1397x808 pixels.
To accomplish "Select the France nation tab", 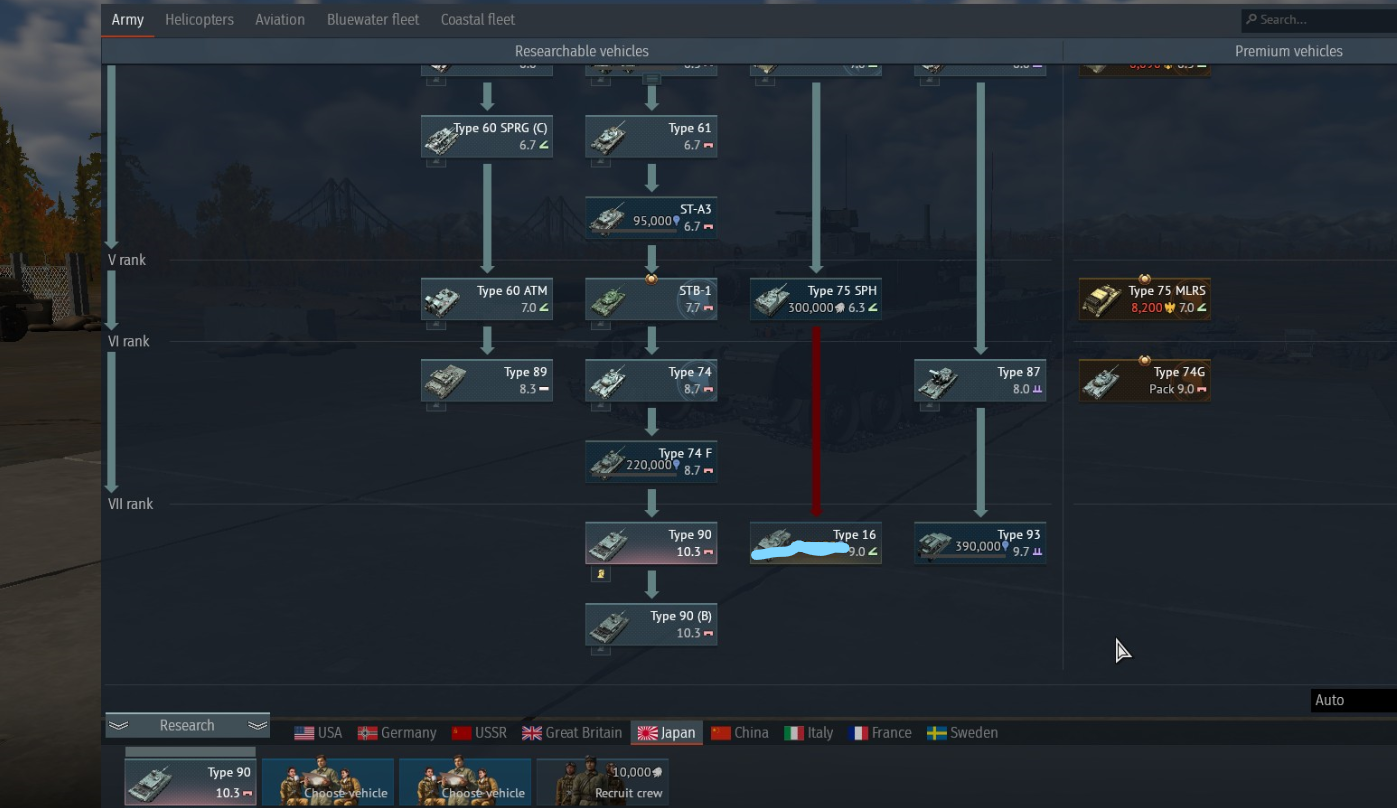I will click(x=880, y=733).
